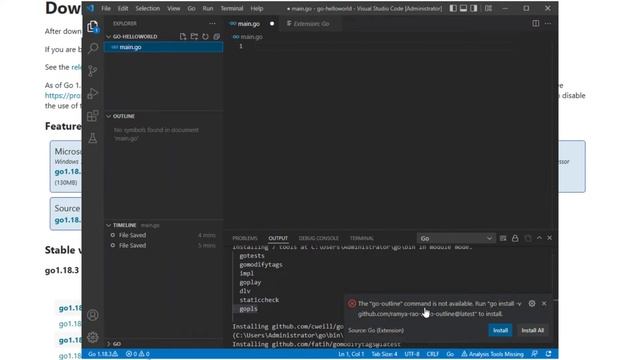Screen dimensions: 640x360
Task: Open feedback icon in status bar
Action: click(x=534, y=354)
